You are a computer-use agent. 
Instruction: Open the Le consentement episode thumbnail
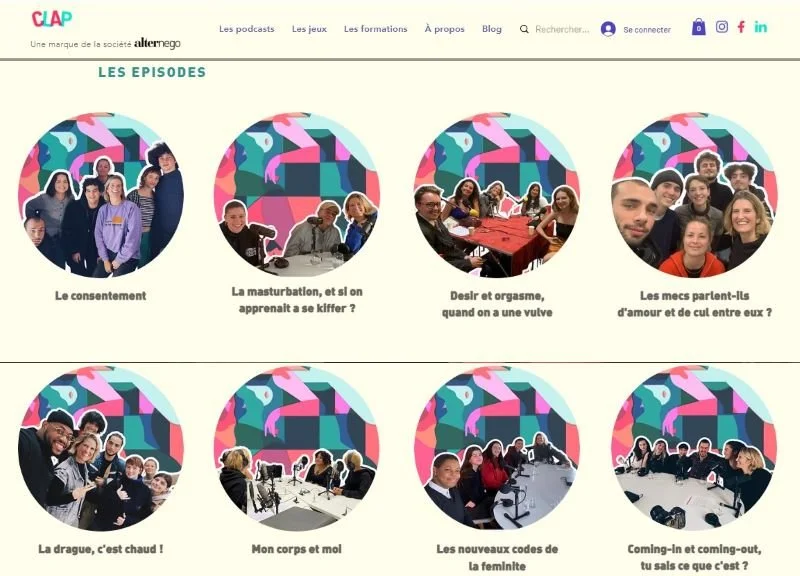tap(101, 195)
